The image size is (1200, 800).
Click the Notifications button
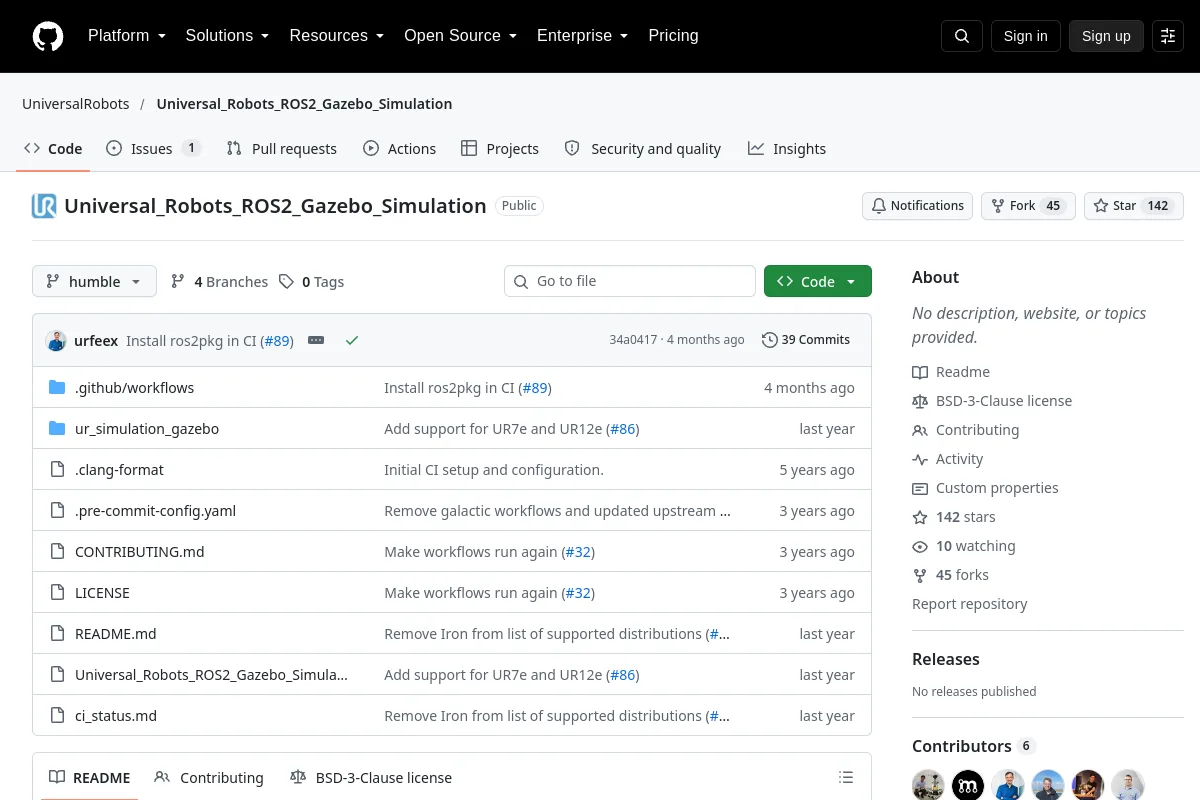pos(917,206)
